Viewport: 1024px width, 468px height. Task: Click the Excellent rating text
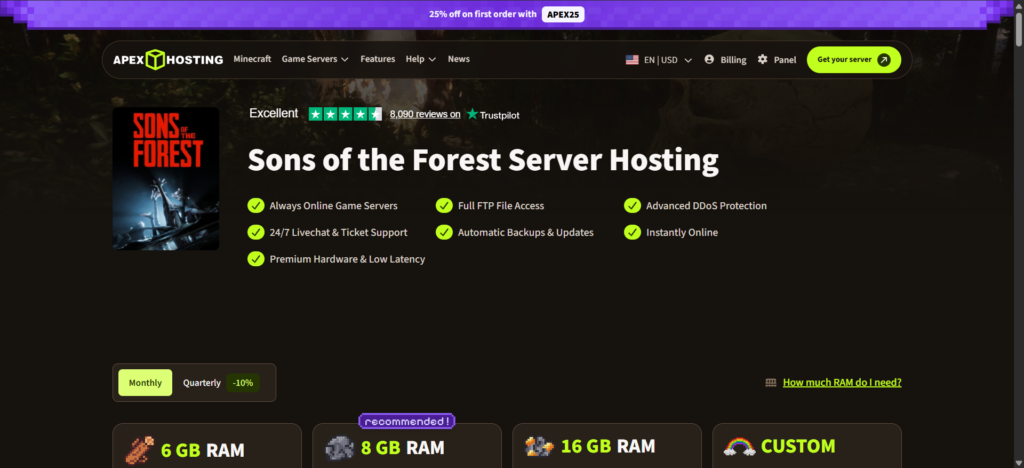point(274,114)
